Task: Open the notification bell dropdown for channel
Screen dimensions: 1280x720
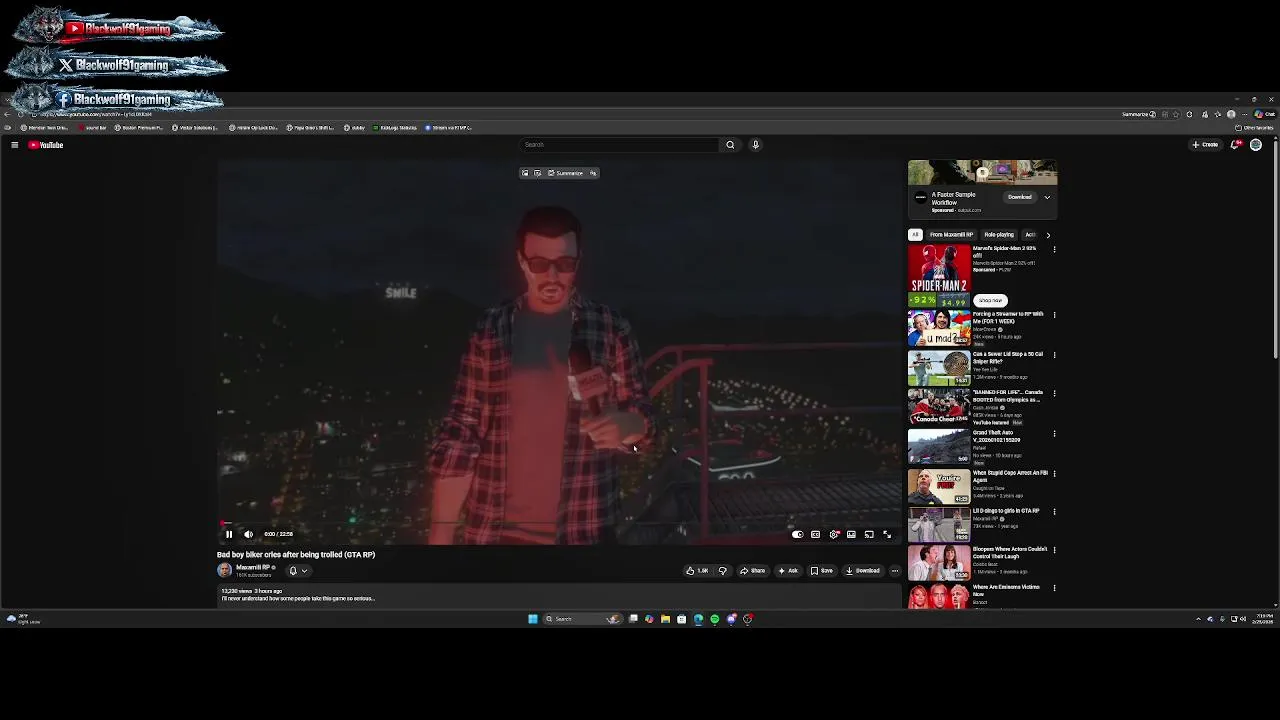Action: point(298,571)
